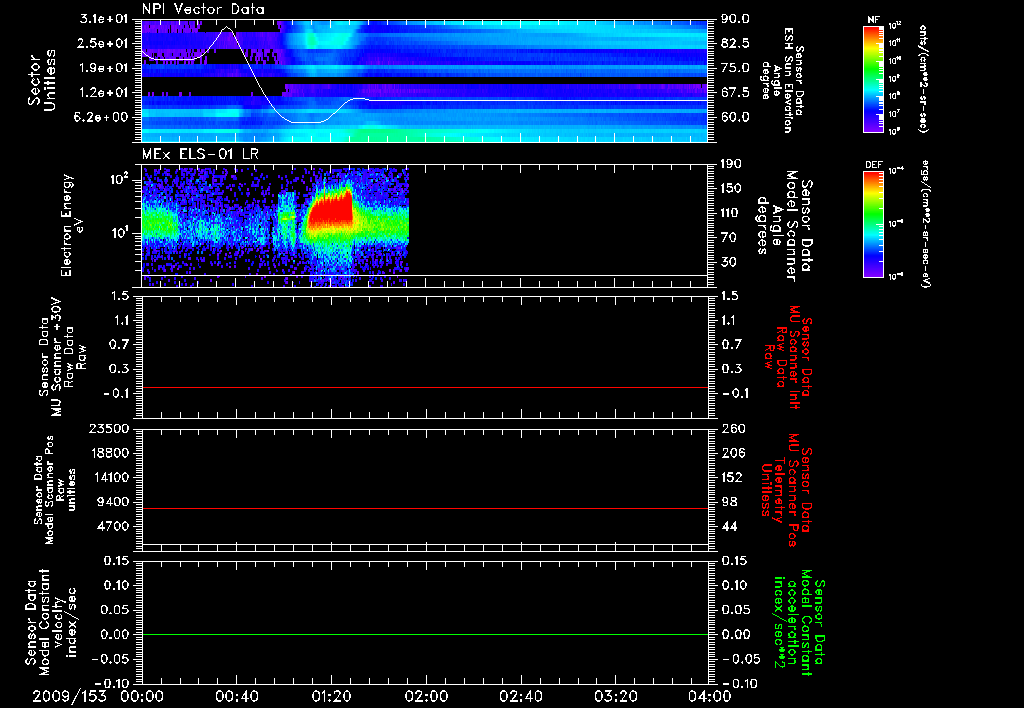
Task: Click the NF flux color bar
Action: tap(874, 79)
